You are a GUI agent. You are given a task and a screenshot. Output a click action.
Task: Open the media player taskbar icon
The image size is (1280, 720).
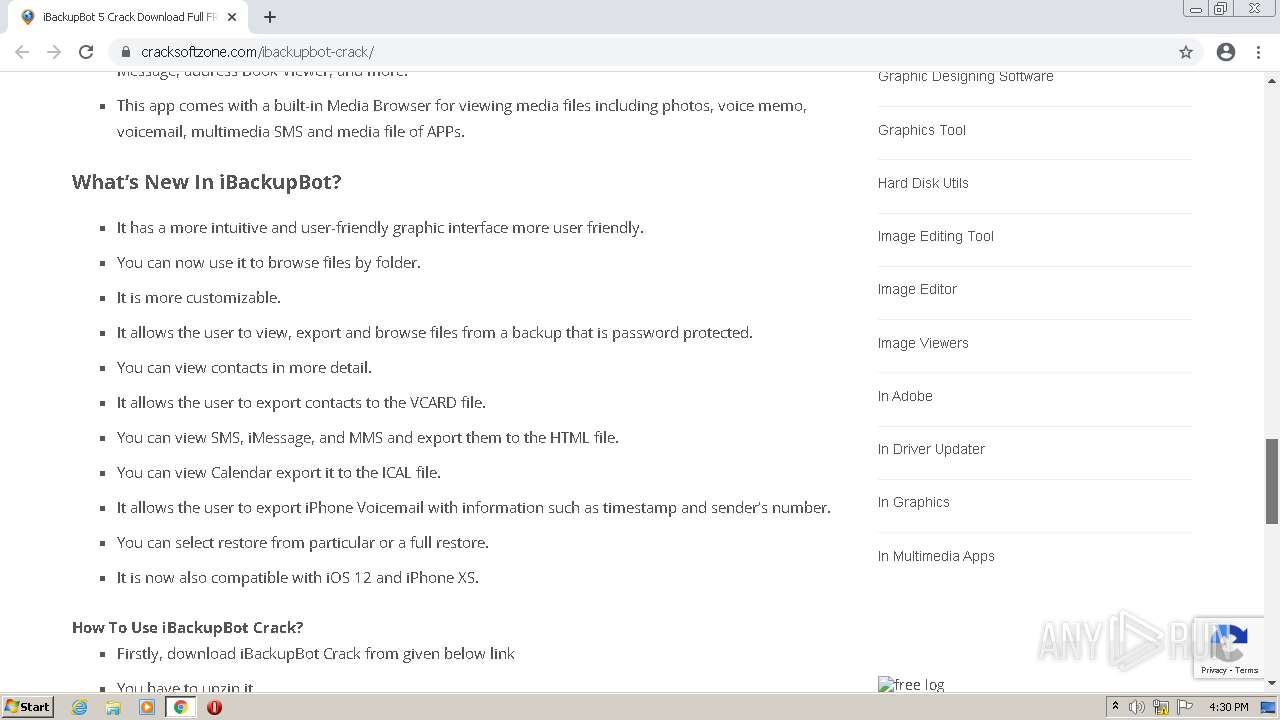147,707
